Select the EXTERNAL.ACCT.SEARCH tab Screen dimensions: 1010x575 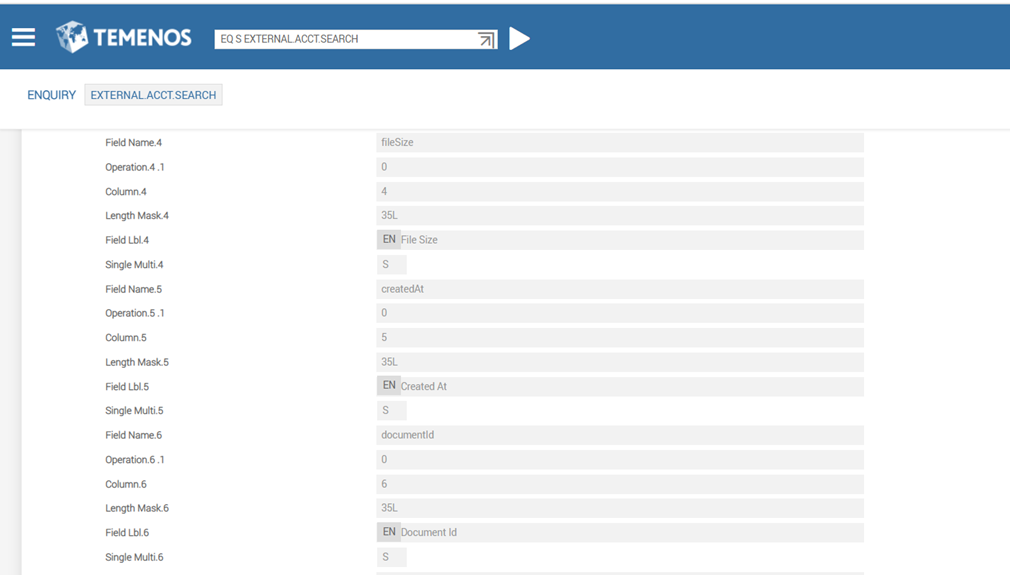point(153,95)
